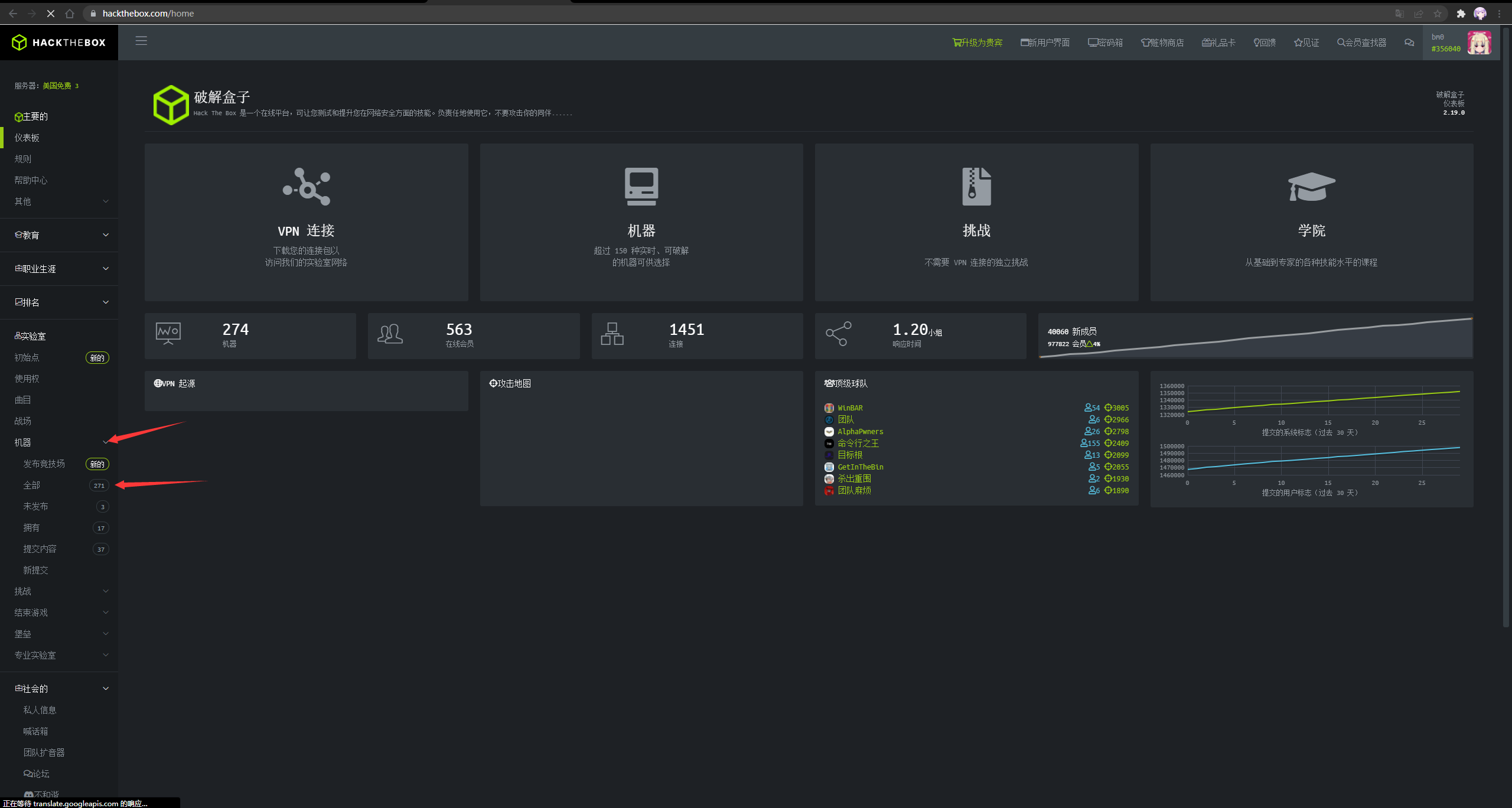
Task: Open the hamburger navigation menu
Action: [x=141, y=41]
